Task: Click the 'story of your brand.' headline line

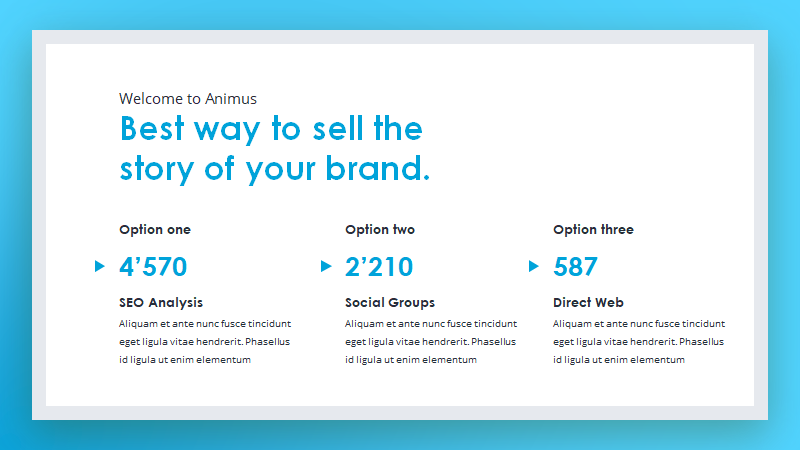Action: 274,169
